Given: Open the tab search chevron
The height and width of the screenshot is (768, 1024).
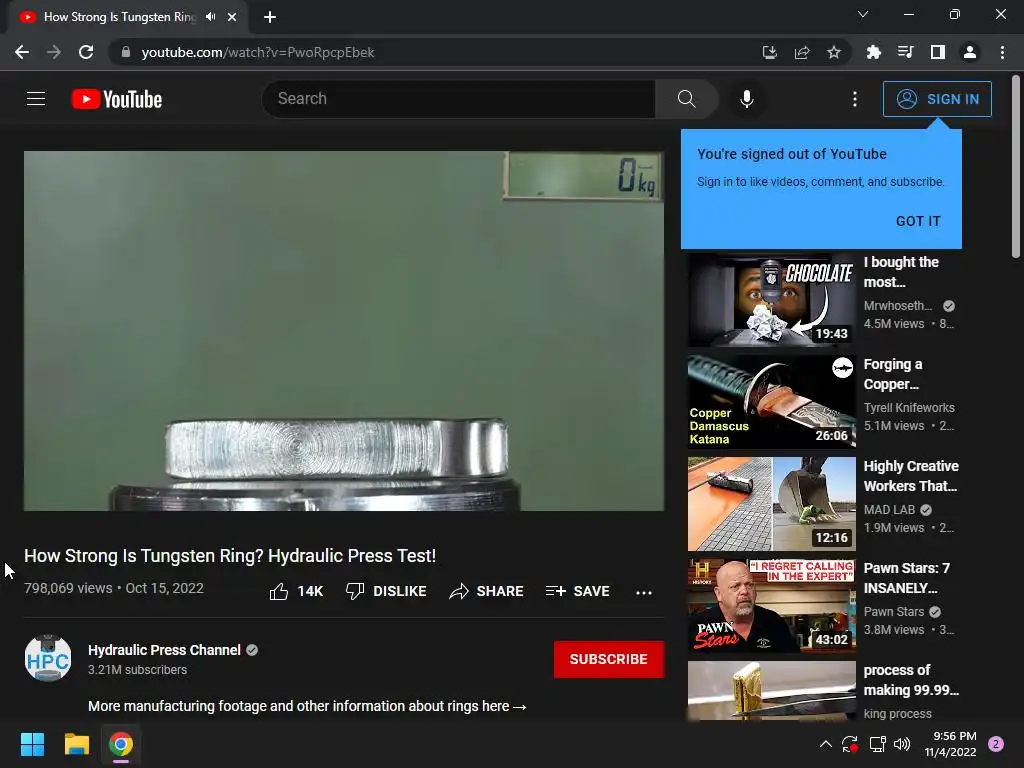Looking at the screenshot, I should click(863, 14).
